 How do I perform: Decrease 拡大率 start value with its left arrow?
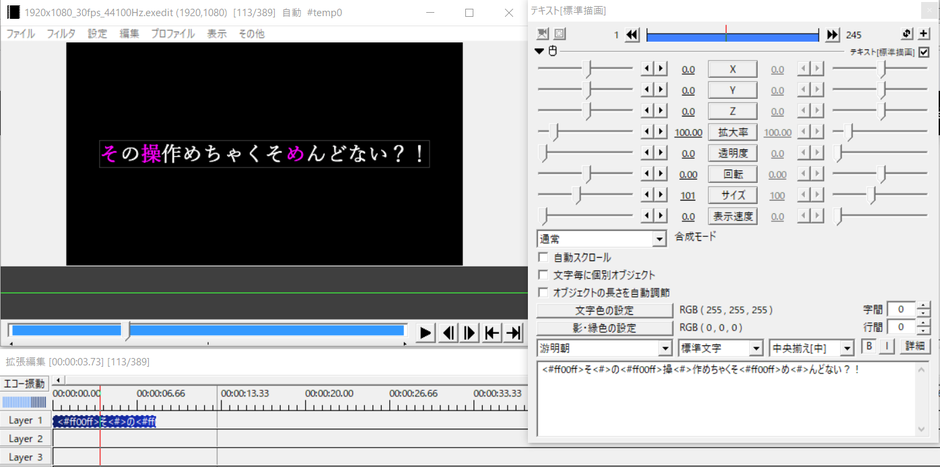coord(647,132)
